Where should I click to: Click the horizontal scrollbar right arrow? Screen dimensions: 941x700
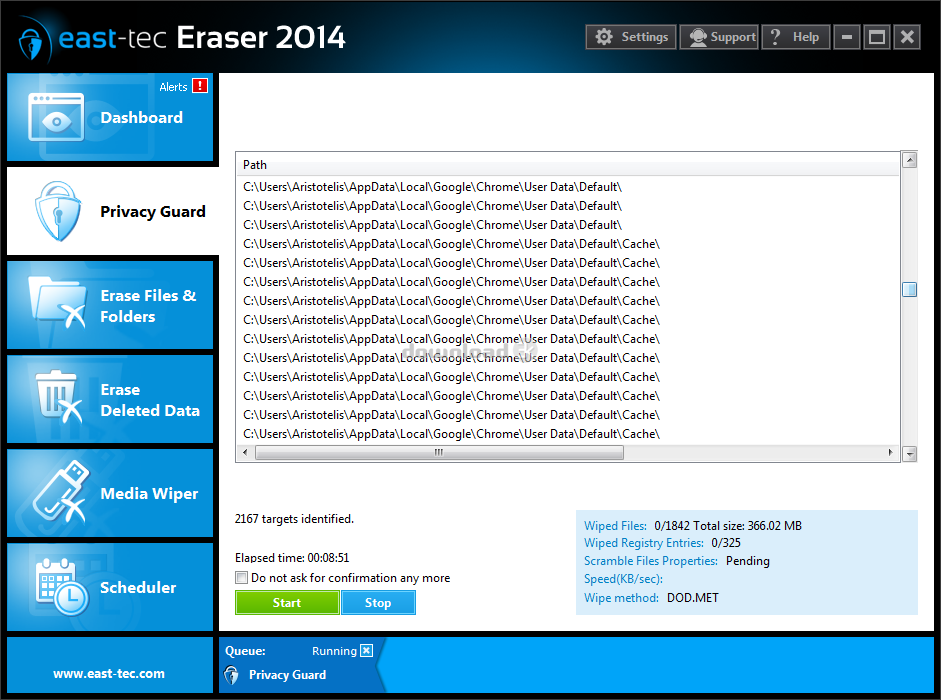[x=891, y=452]
